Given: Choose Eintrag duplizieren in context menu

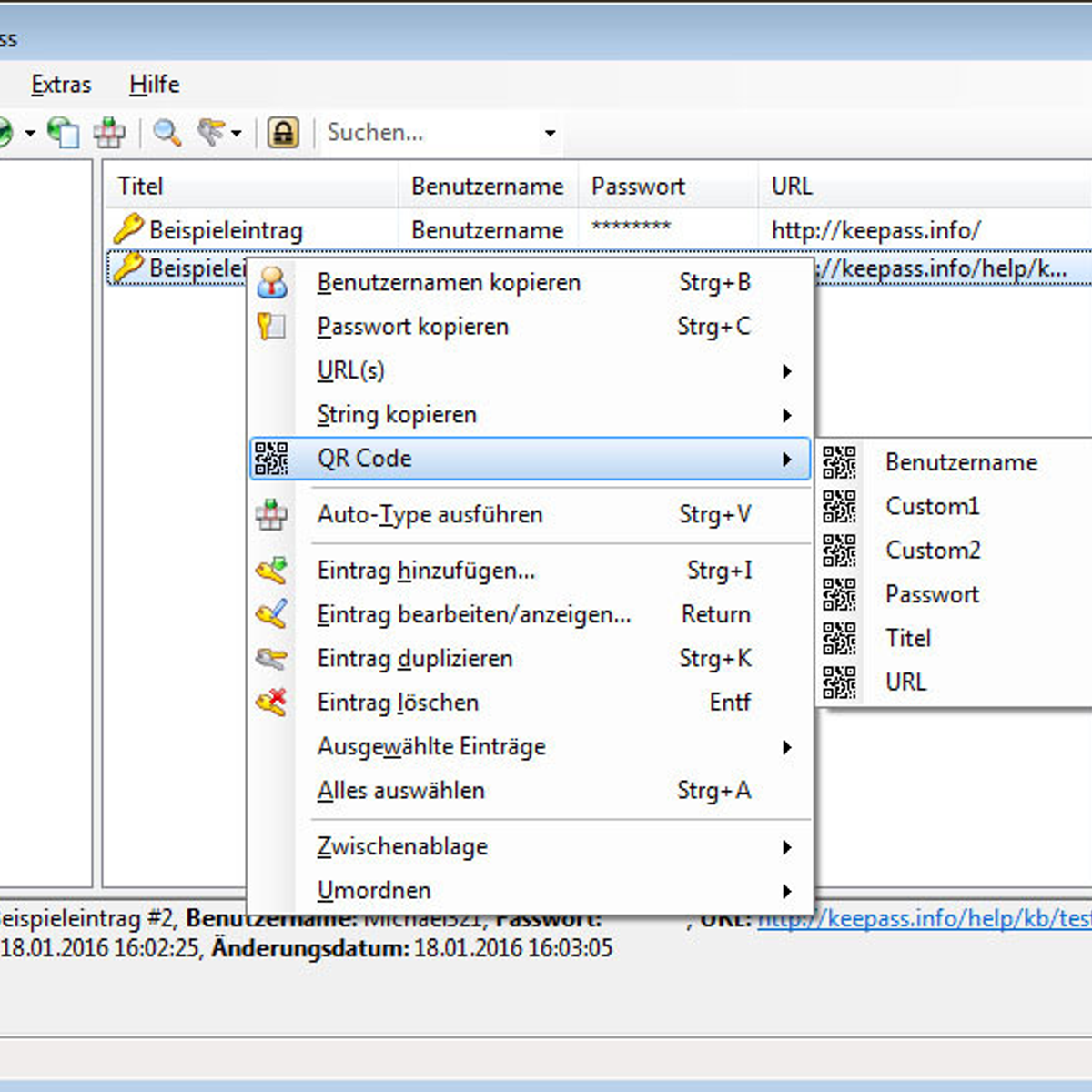Looking at the screenshot, I should point(415,659).
